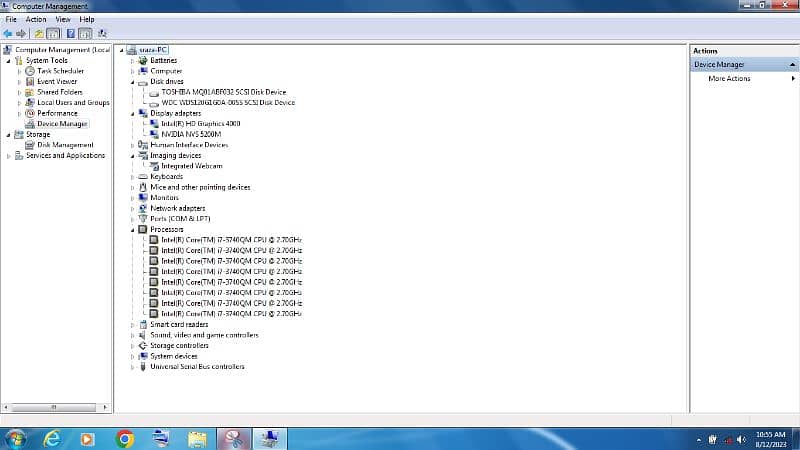The width and height of the screenshot is (800, 450).
Task: Open Google Chrome from the taskbar
Action: [125, 438]
